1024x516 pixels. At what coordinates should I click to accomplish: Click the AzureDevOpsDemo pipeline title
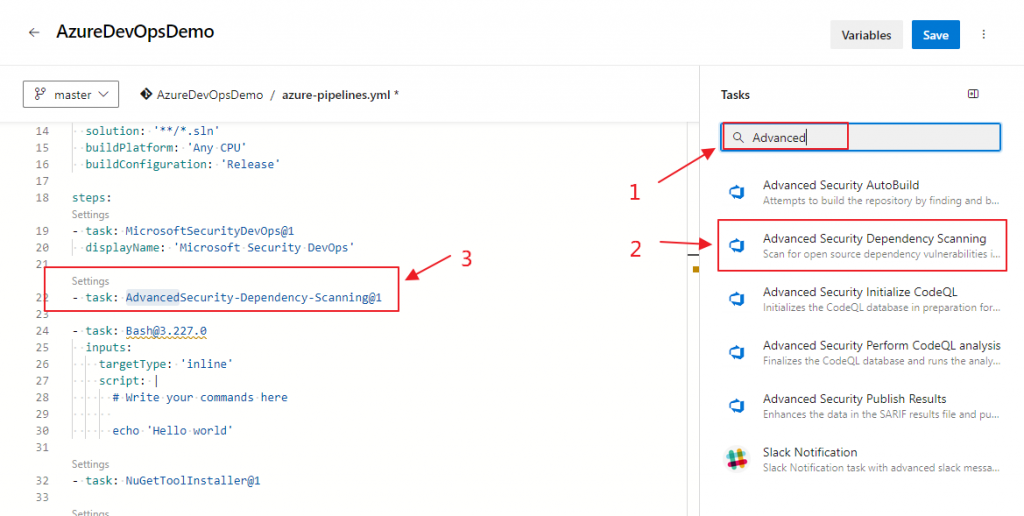tap(135, 32)
